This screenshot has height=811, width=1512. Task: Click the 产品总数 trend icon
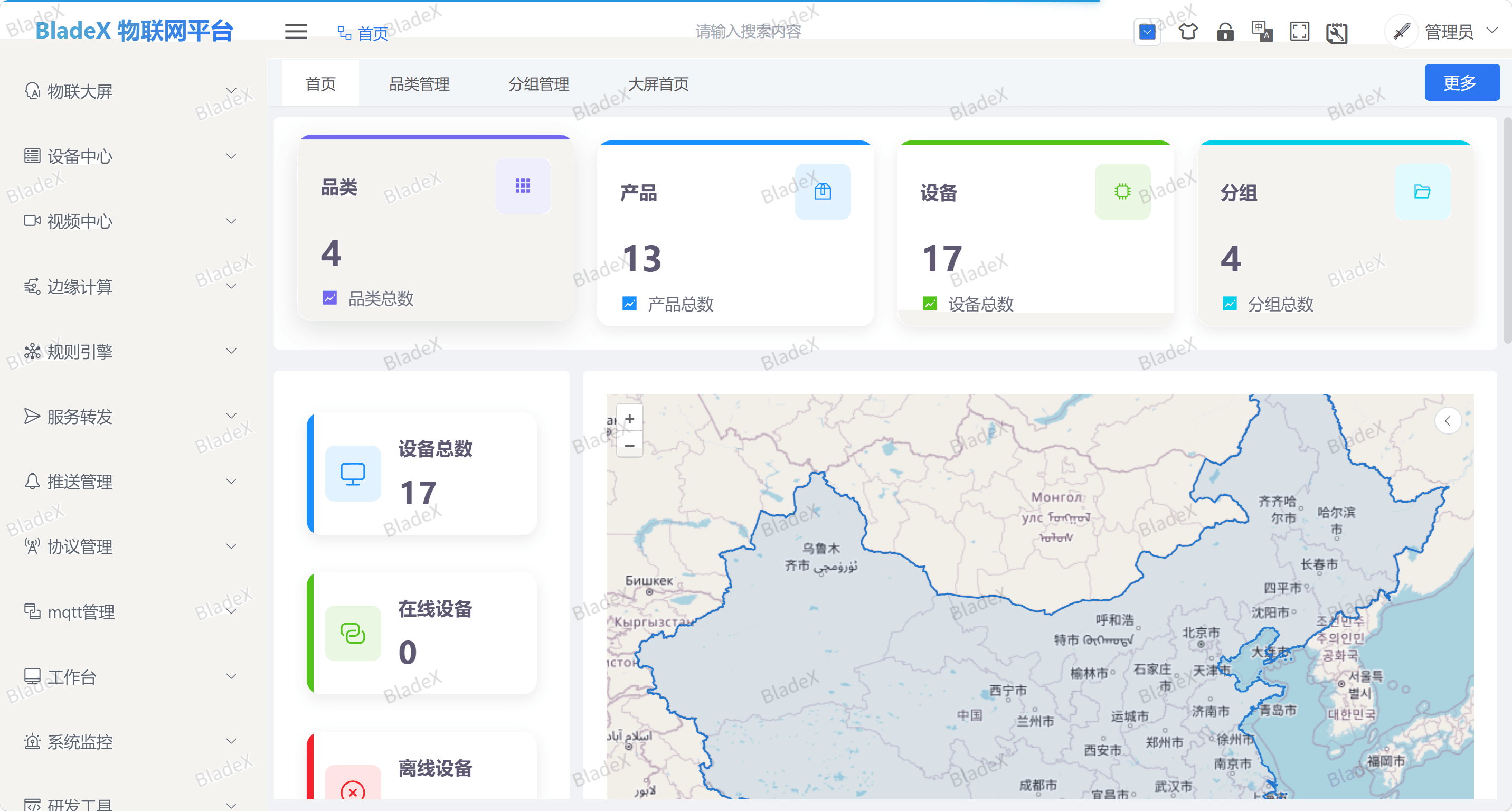(629, 304)
